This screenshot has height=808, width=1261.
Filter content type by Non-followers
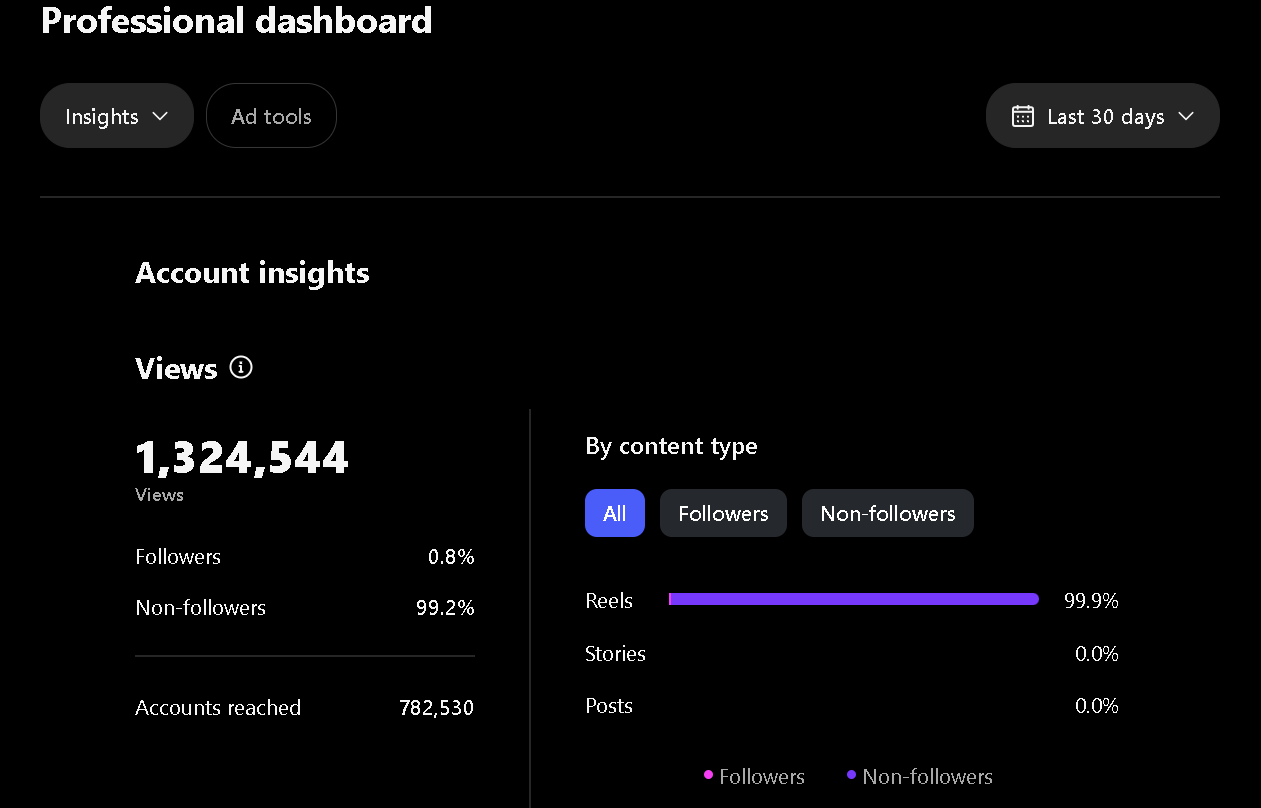887,513
